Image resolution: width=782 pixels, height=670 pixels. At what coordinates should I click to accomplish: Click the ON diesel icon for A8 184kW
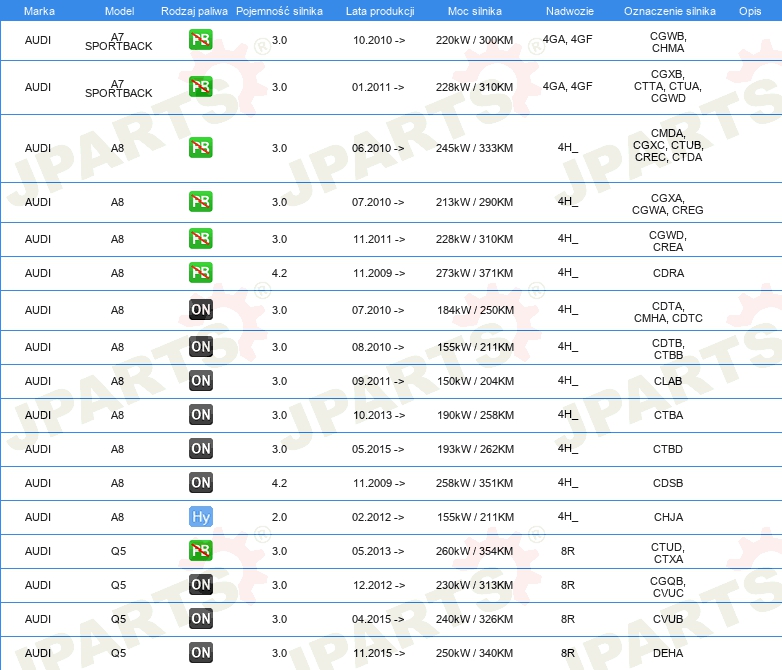[200, 310]
